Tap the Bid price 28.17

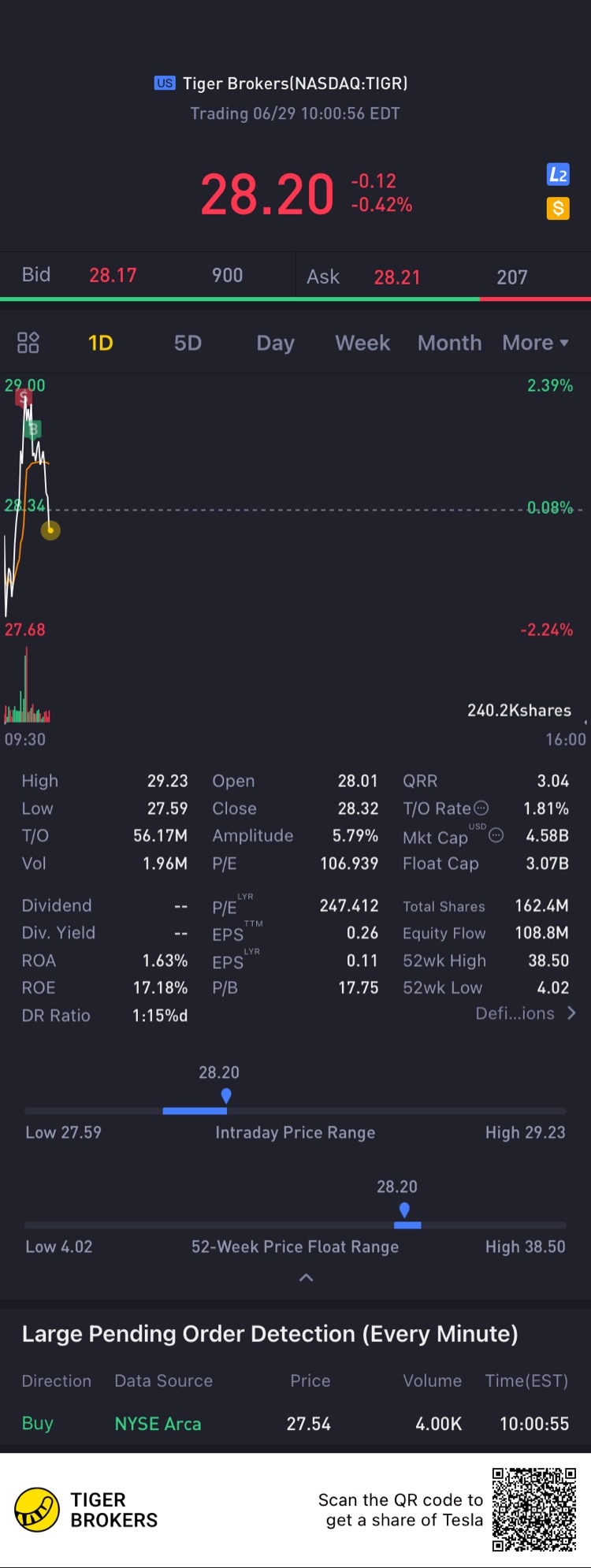coord(113,275)
